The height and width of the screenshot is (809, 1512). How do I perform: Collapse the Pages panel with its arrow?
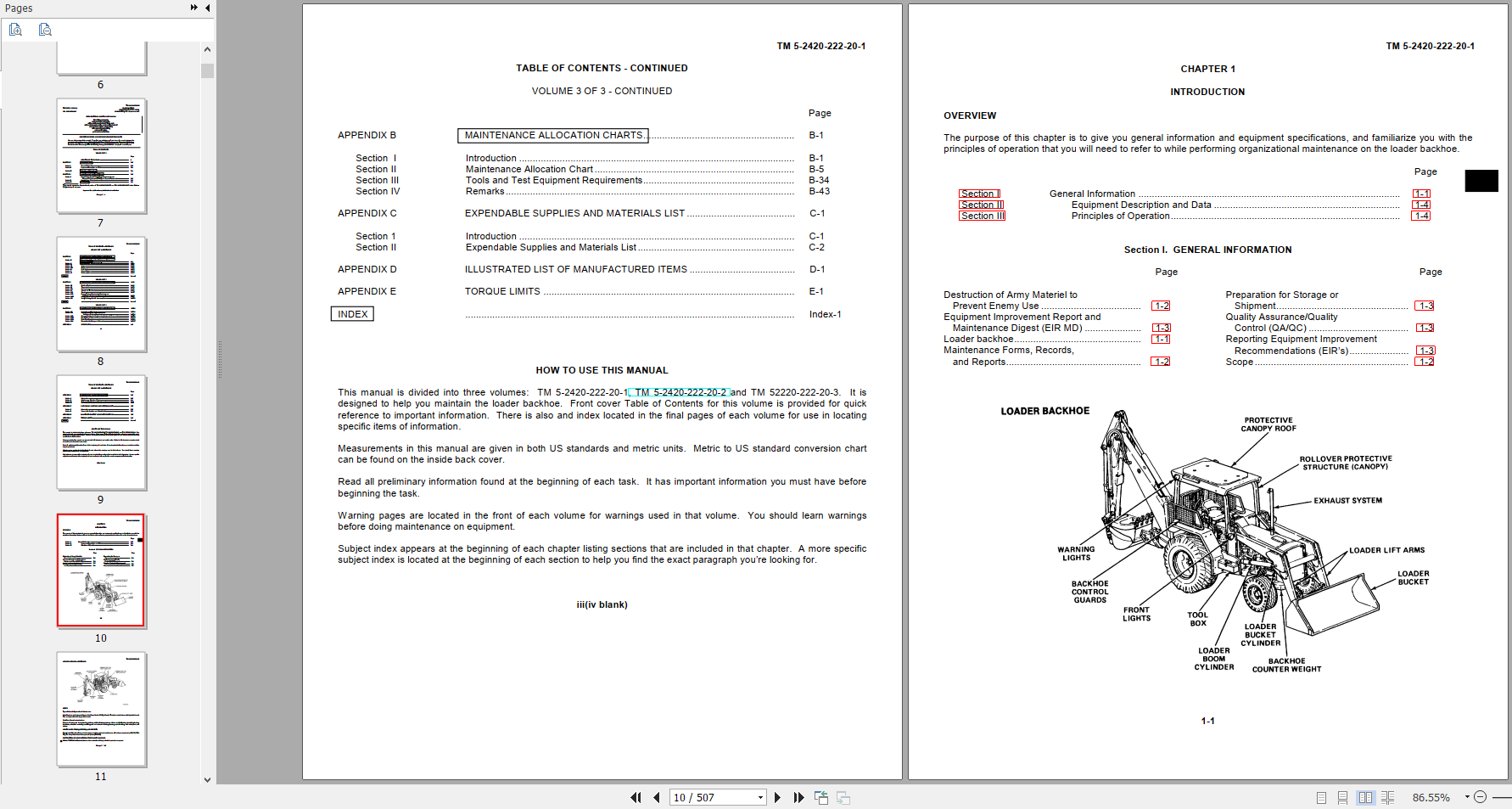point(207,8)
